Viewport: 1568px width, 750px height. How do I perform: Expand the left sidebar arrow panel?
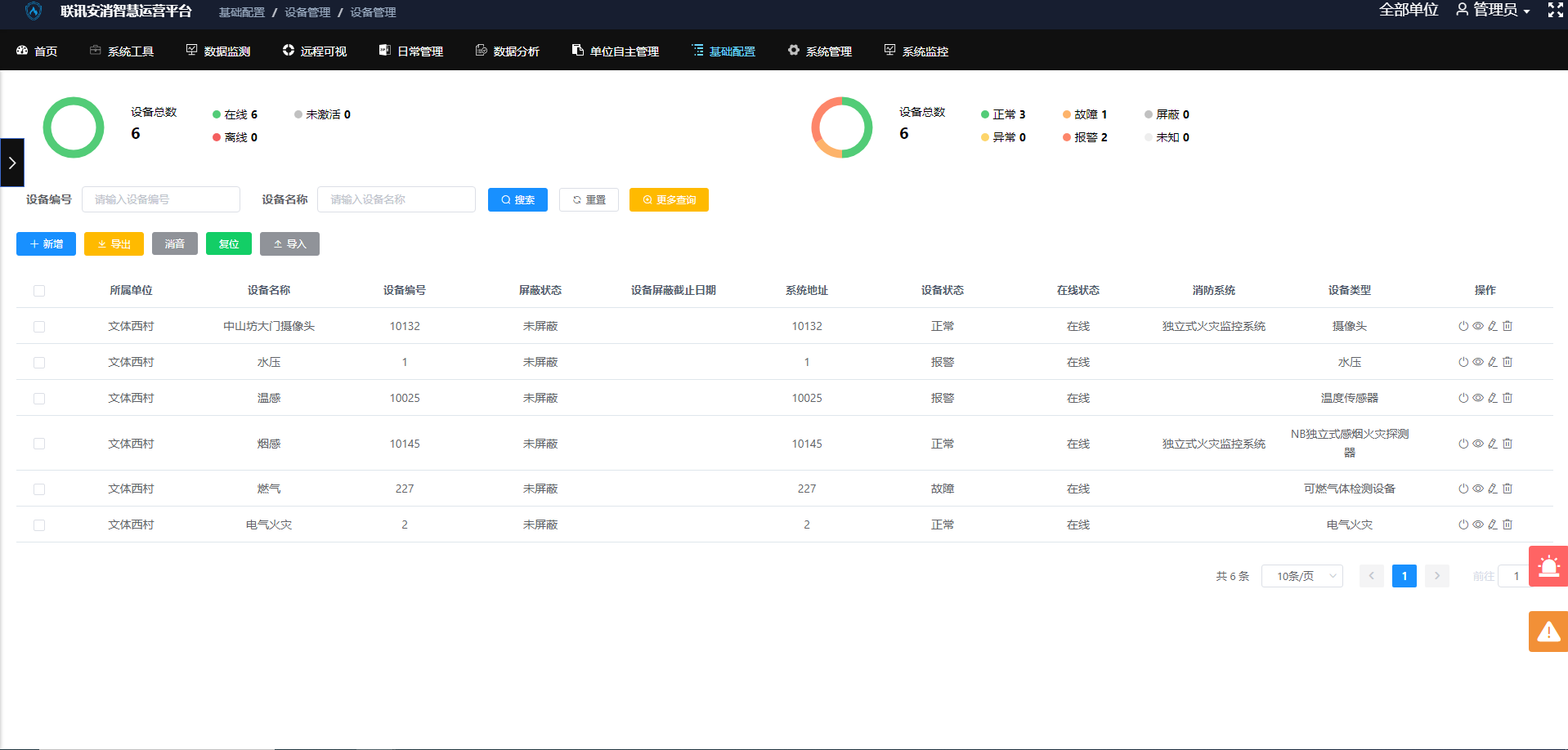(x=12, y=163)
